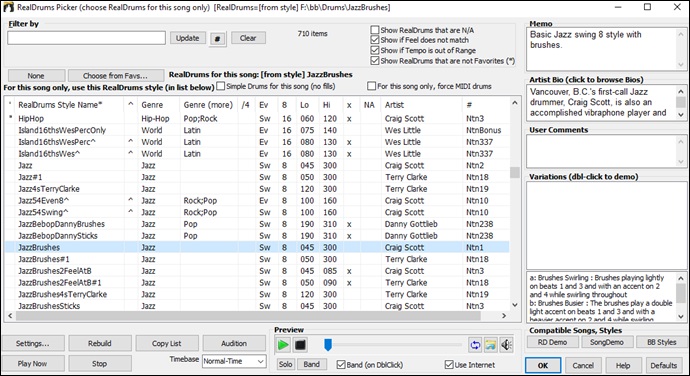
Task: Click the RealDrums Picker app icon in title bar
Action: [x=8, y=7]
